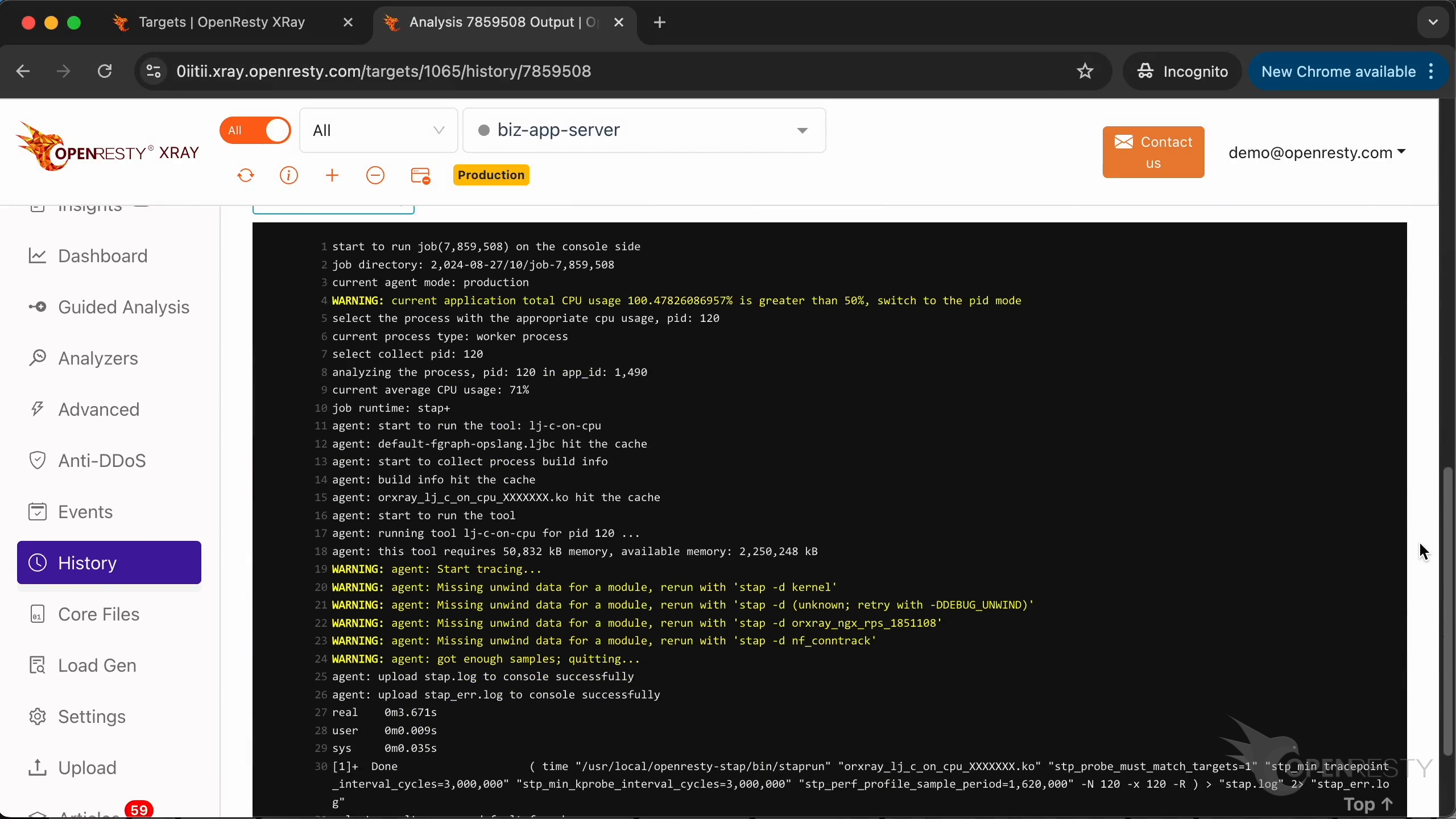This screenshot has height=819, width=1456.
Task: Open Settings in the sidebar
Action: pyautogui.click(x=92, y=717)
